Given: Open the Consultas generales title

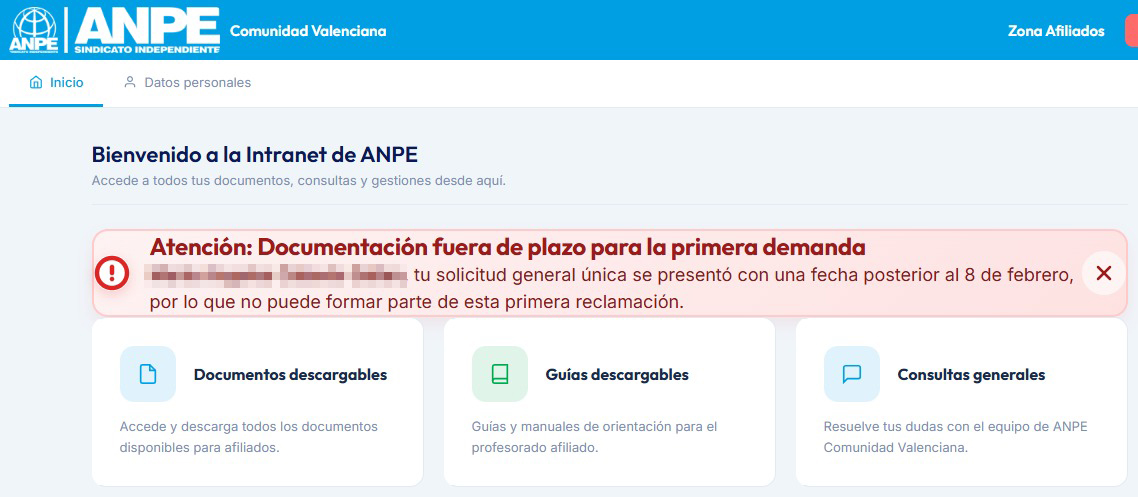Looking at the screenshot, I should [x=971, y=375].
